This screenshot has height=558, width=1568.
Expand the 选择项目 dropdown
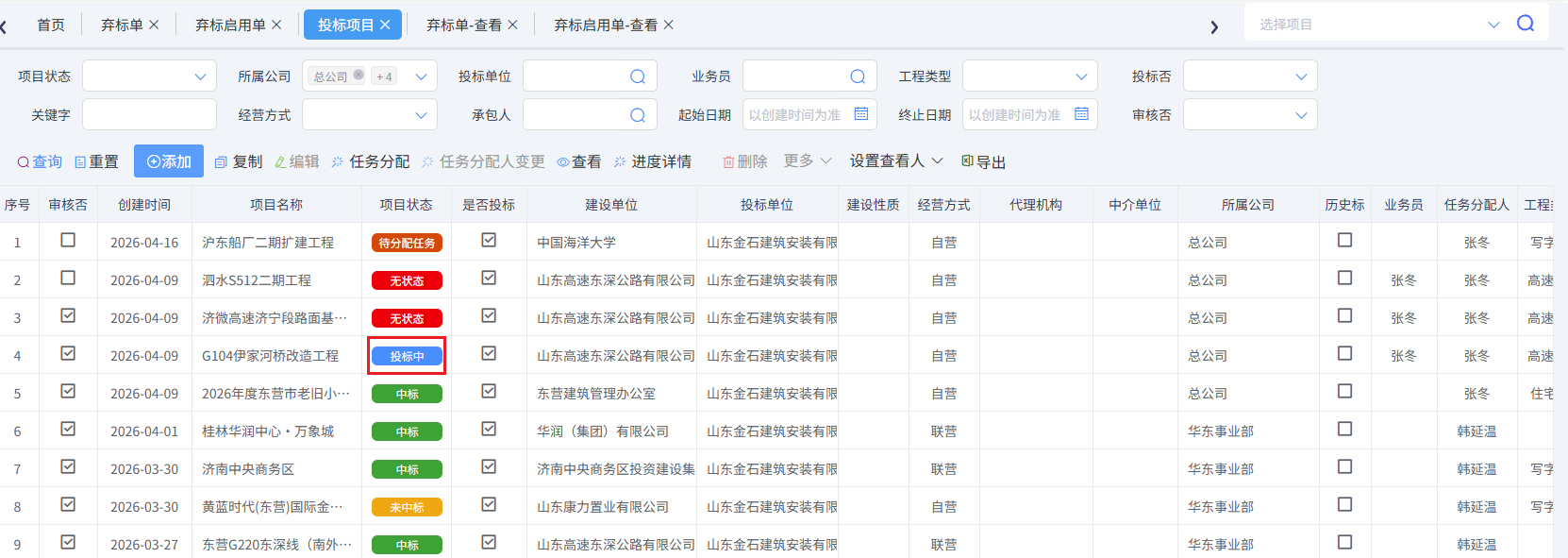[1493, 25]
